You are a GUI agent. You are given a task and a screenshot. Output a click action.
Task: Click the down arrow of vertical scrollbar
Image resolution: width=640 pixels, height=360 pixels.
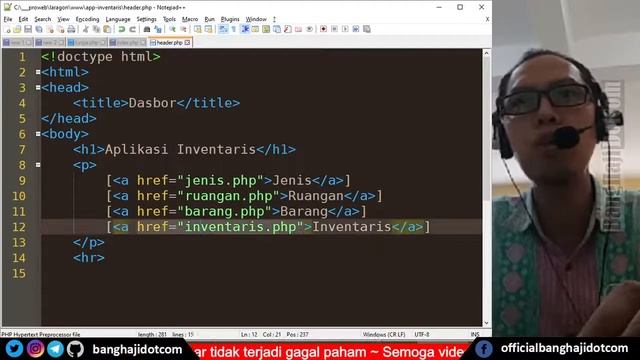pyautogui.click(x=487, y=322)
